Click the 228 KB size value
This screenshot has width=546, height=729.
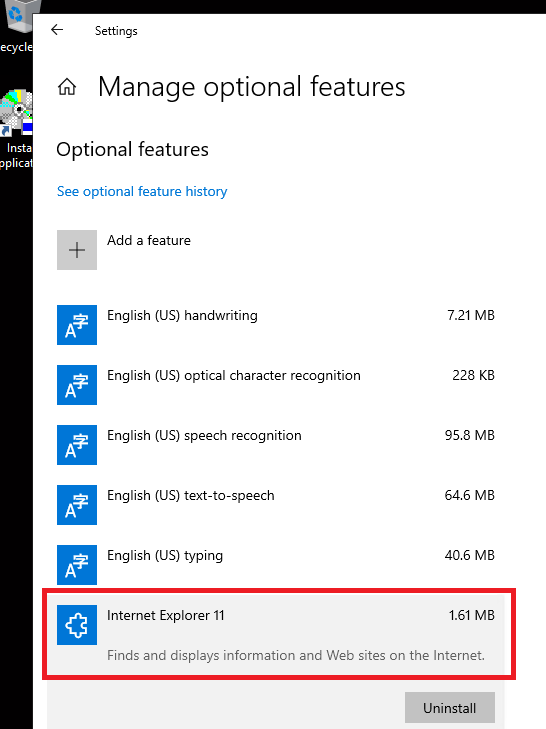[x=473, y=375]
